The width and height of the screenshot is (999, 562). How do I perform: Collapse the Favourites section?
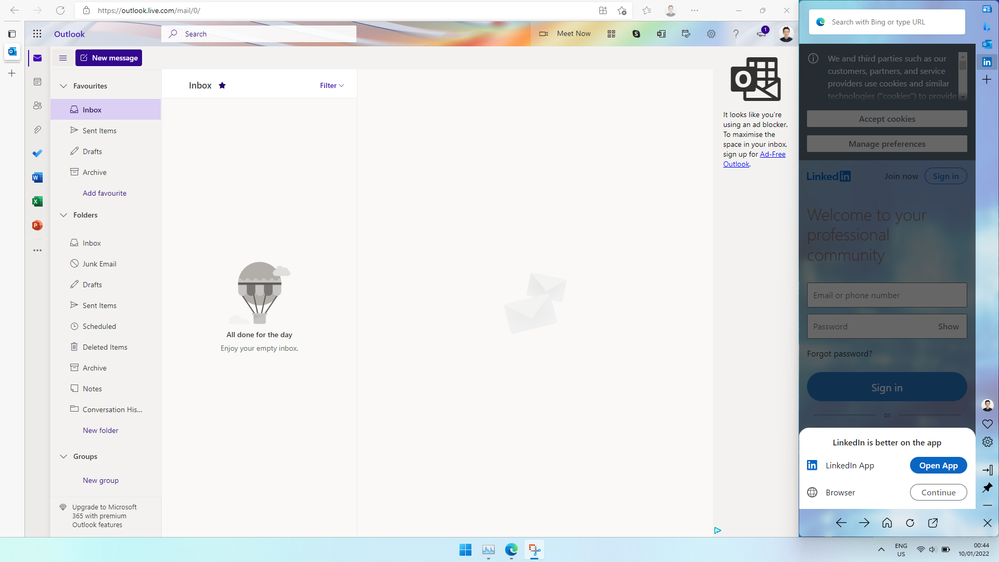[63, 86]
